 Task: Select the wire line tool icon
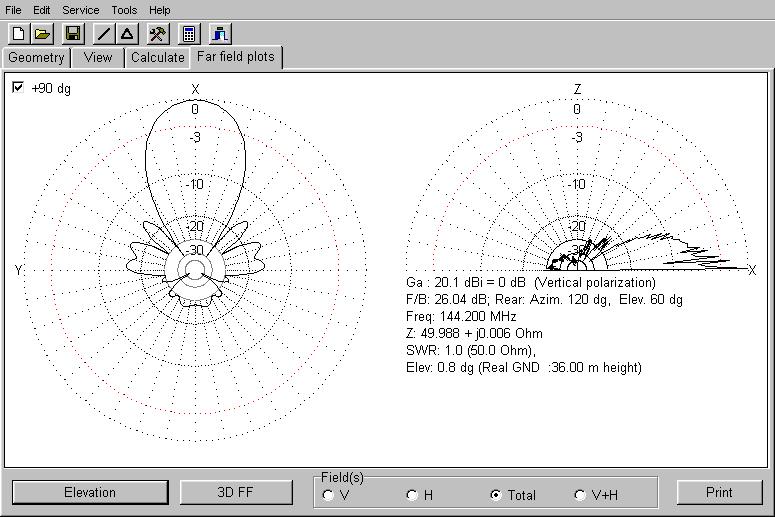point(104,34)
